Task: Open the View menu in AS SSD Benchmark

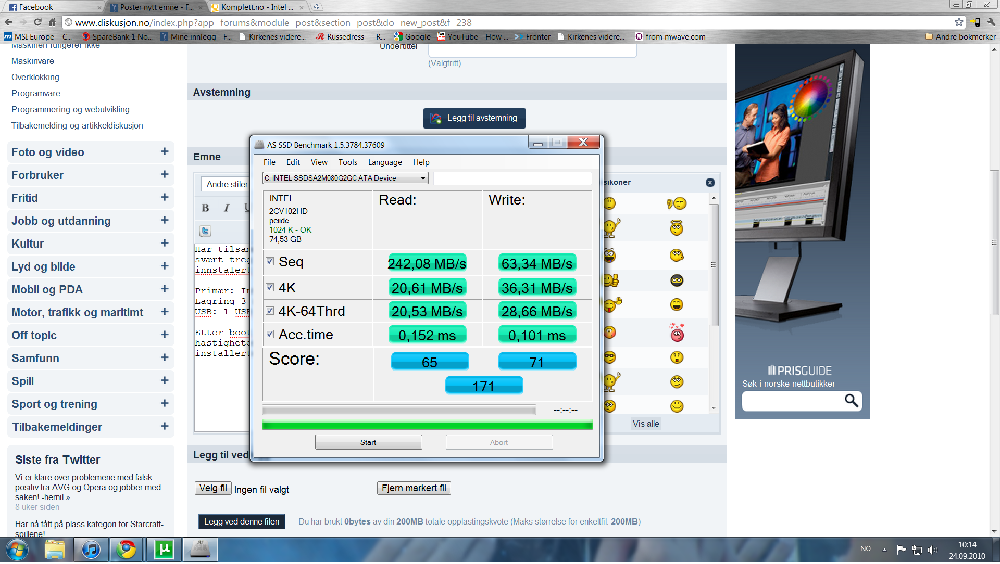Action: pos(319,162)
